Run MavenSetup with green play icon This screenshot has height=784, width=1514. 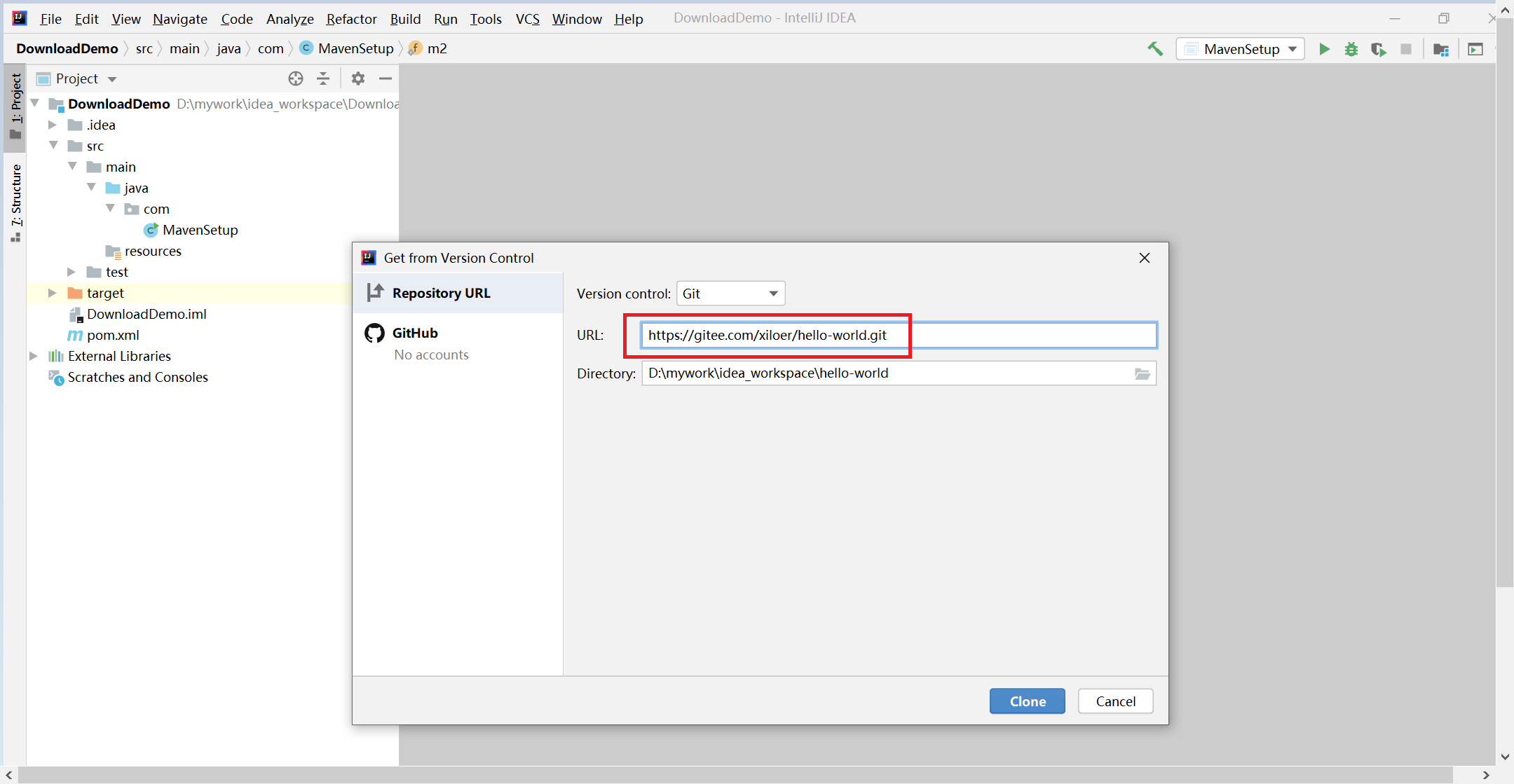point(1324,49)
